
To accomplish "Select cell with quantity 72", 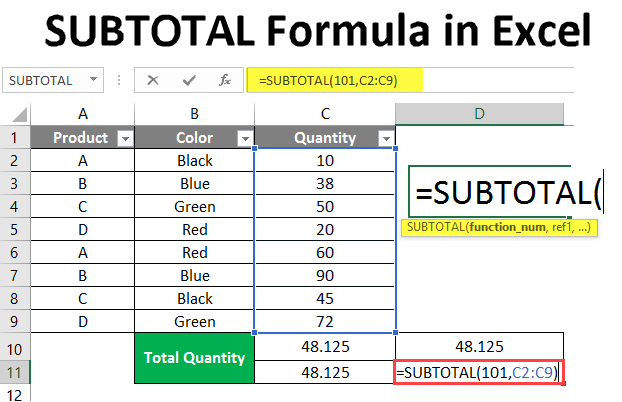I will click(325, 322).
